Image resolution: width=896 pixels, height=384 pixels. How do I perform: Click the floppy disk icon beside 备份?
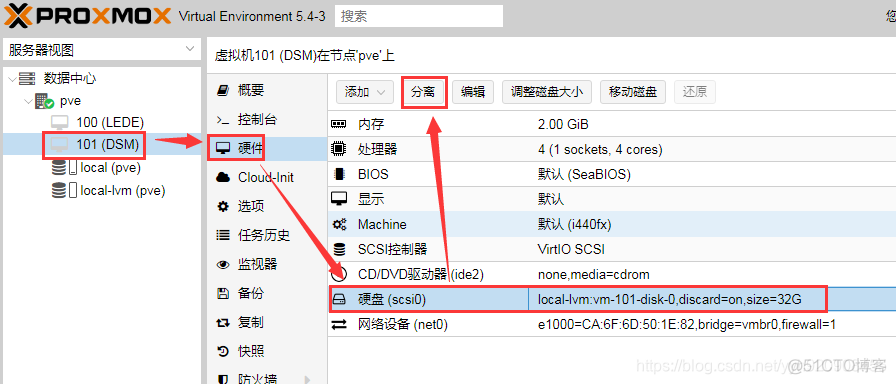223,293
